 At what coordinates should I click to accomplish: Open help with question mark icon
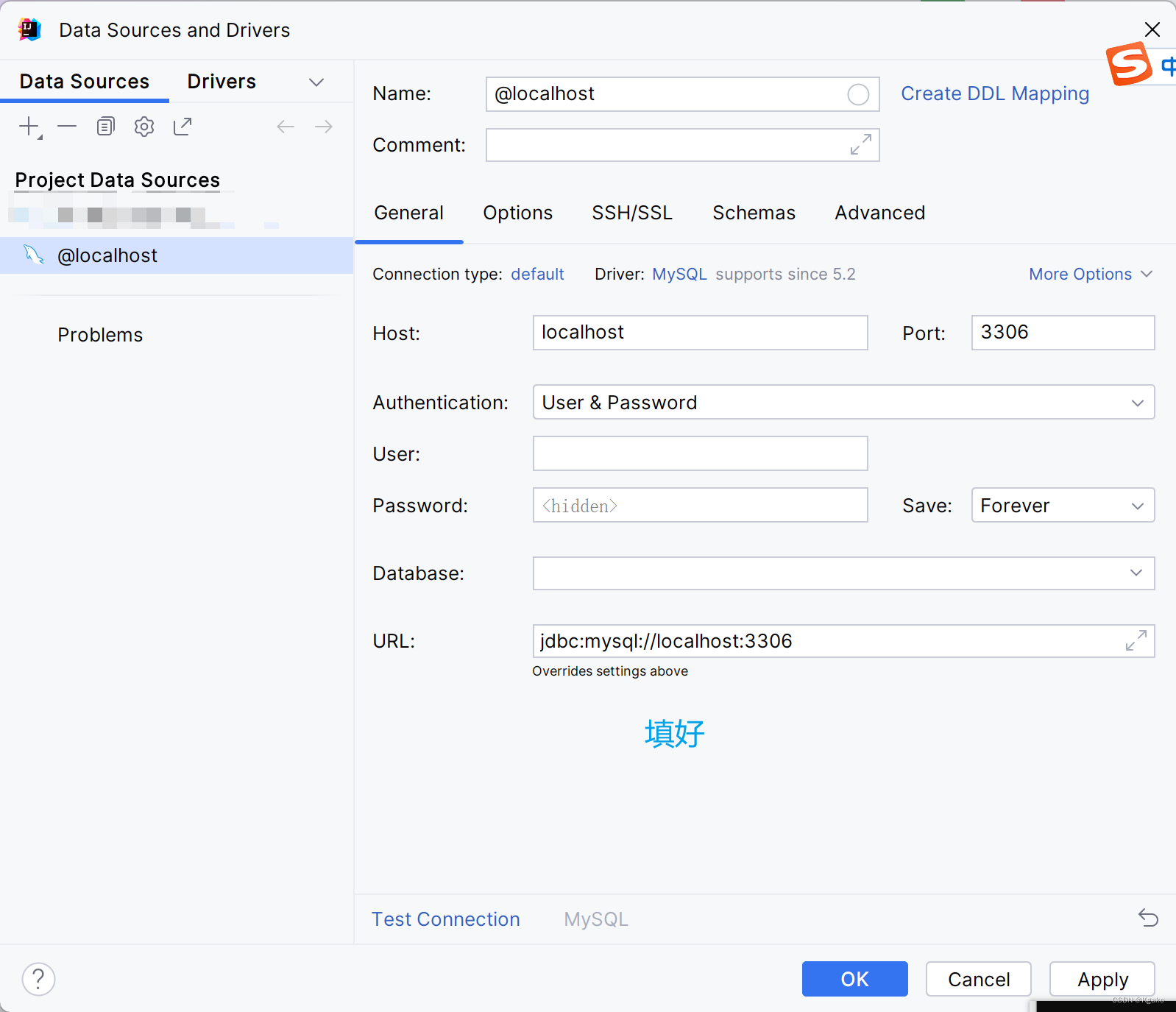[38, 979]
